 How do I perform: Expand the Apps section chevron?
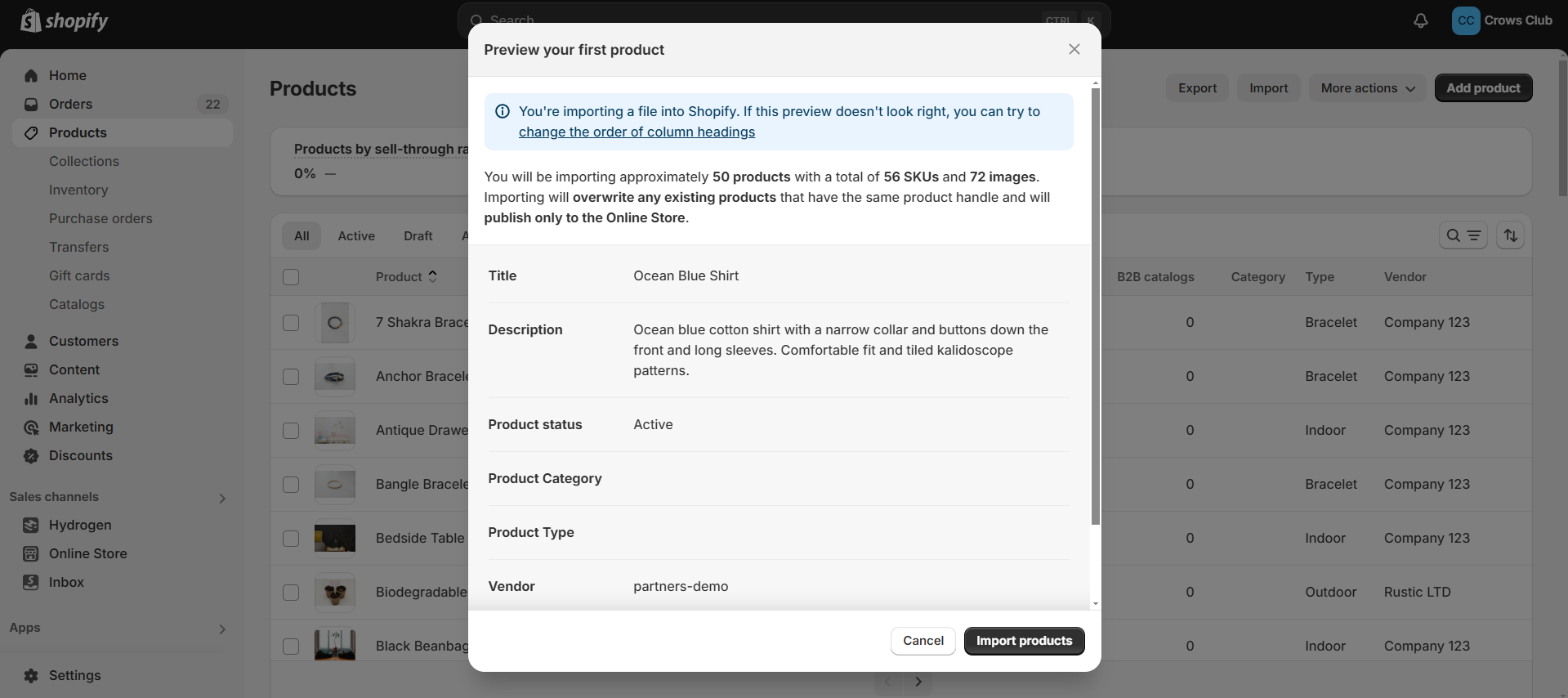[222, 629]
